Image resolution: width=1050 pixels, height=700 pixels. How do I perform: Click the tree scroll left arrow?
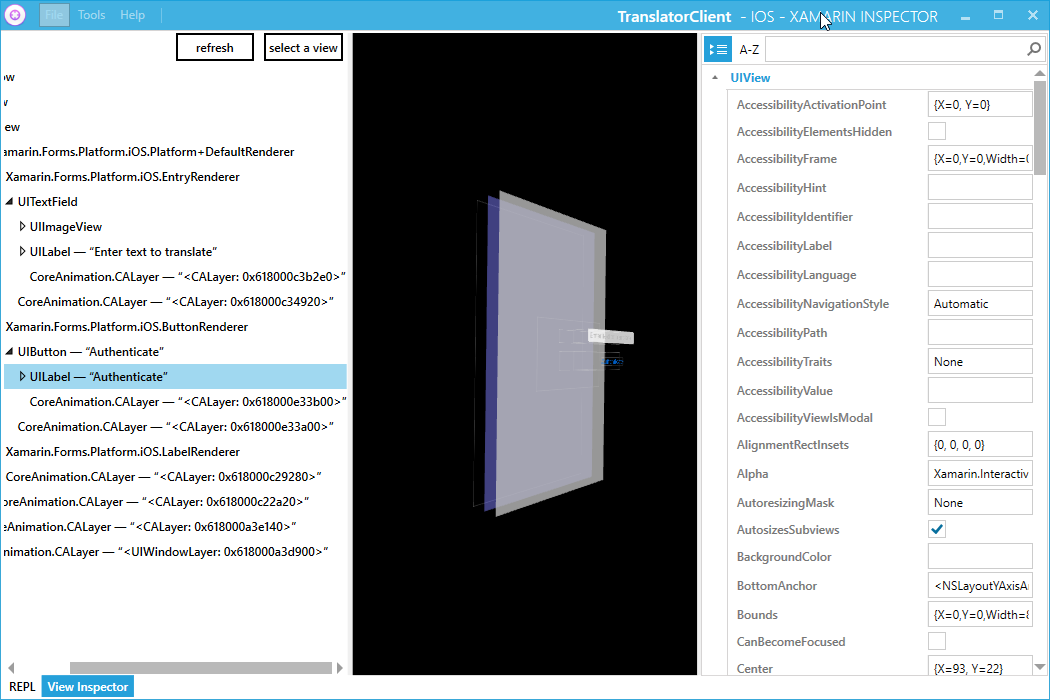point(11,668)
